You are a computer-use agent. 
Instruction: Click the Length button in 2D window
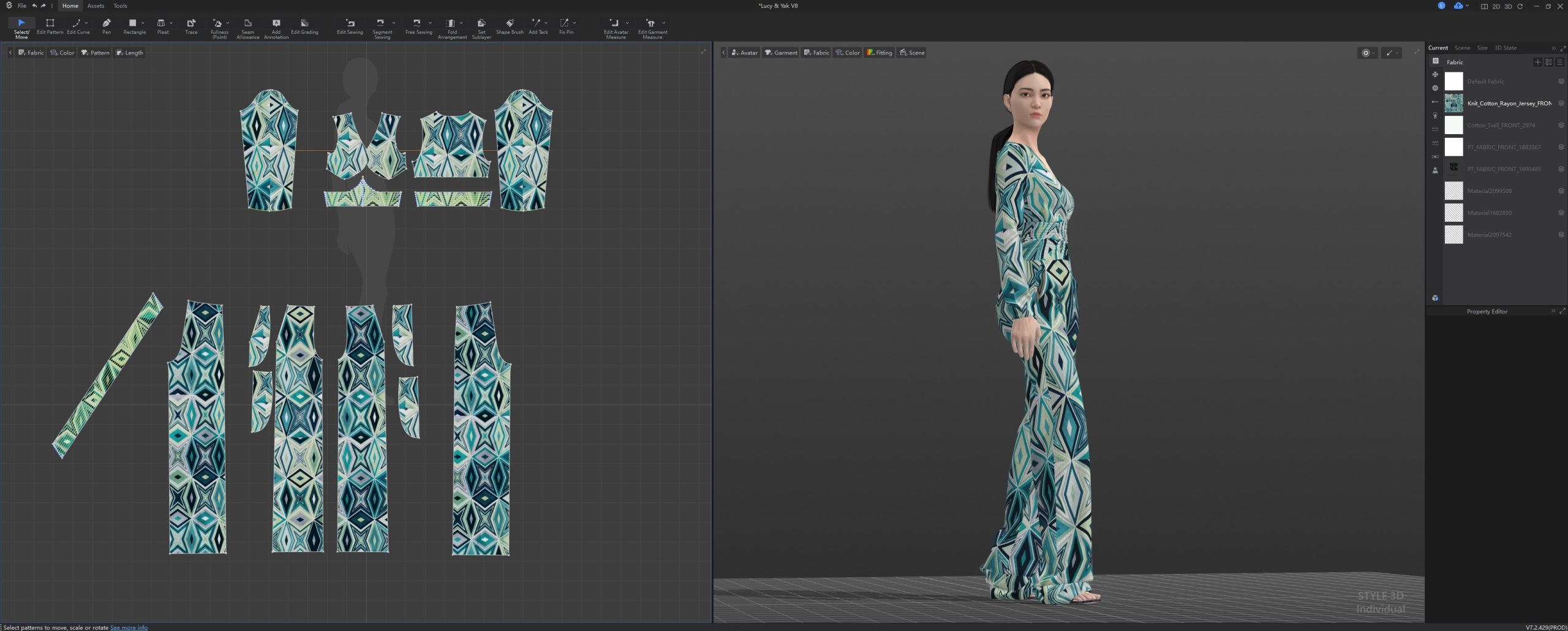(129, 53)
